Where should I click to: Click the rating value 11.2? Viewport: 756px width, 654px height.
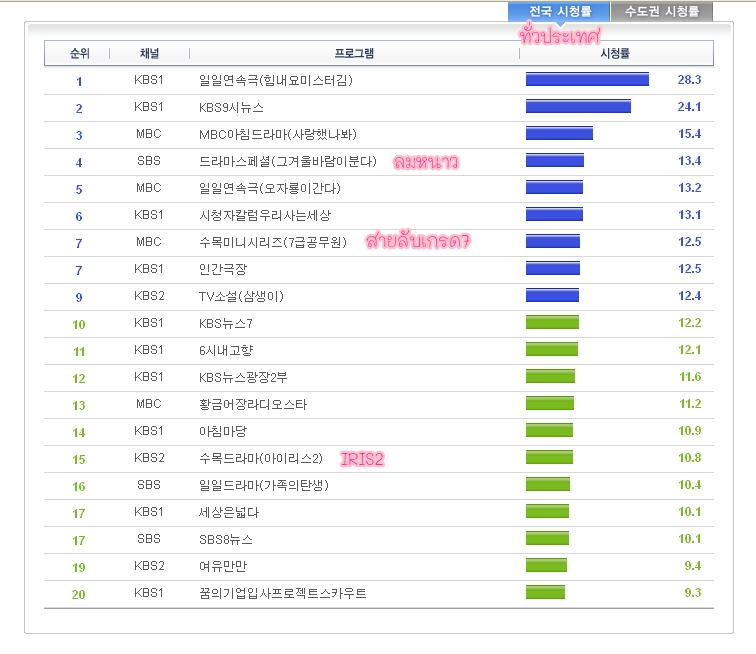point(690,404)
